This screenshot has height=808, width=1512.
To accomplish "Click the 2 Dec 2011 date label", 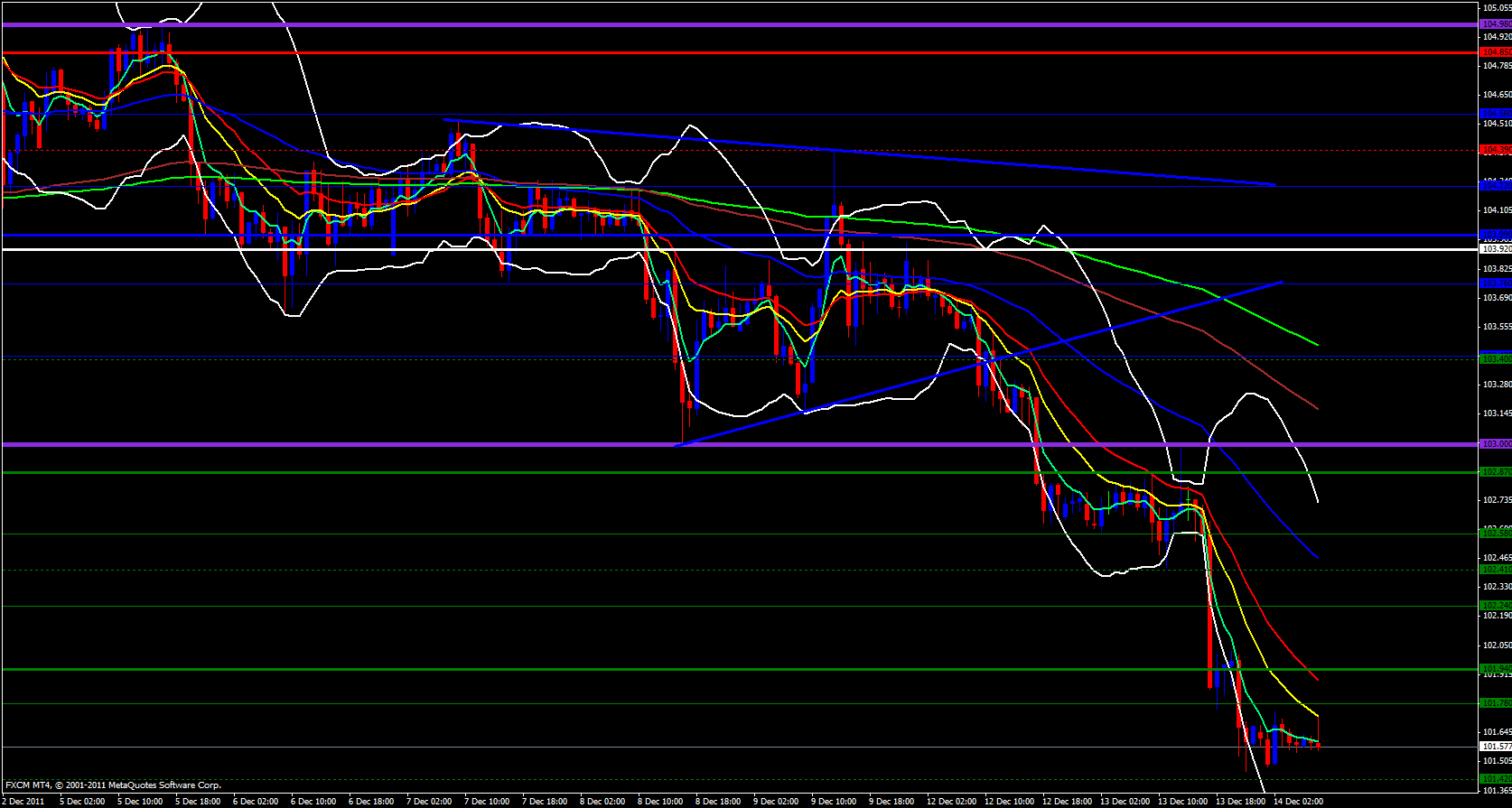I will click(x=23, y=801).
